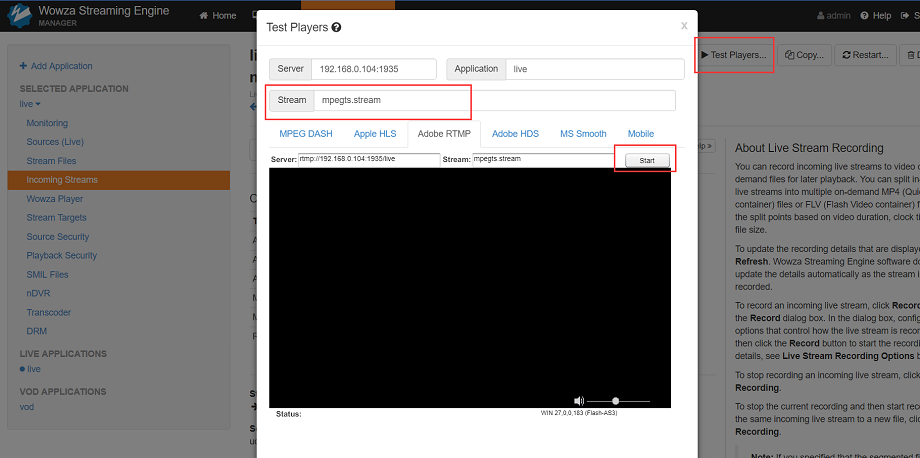Open the MS Smooth tab
This screenshot has width=920, height=458.
(583, 134)
